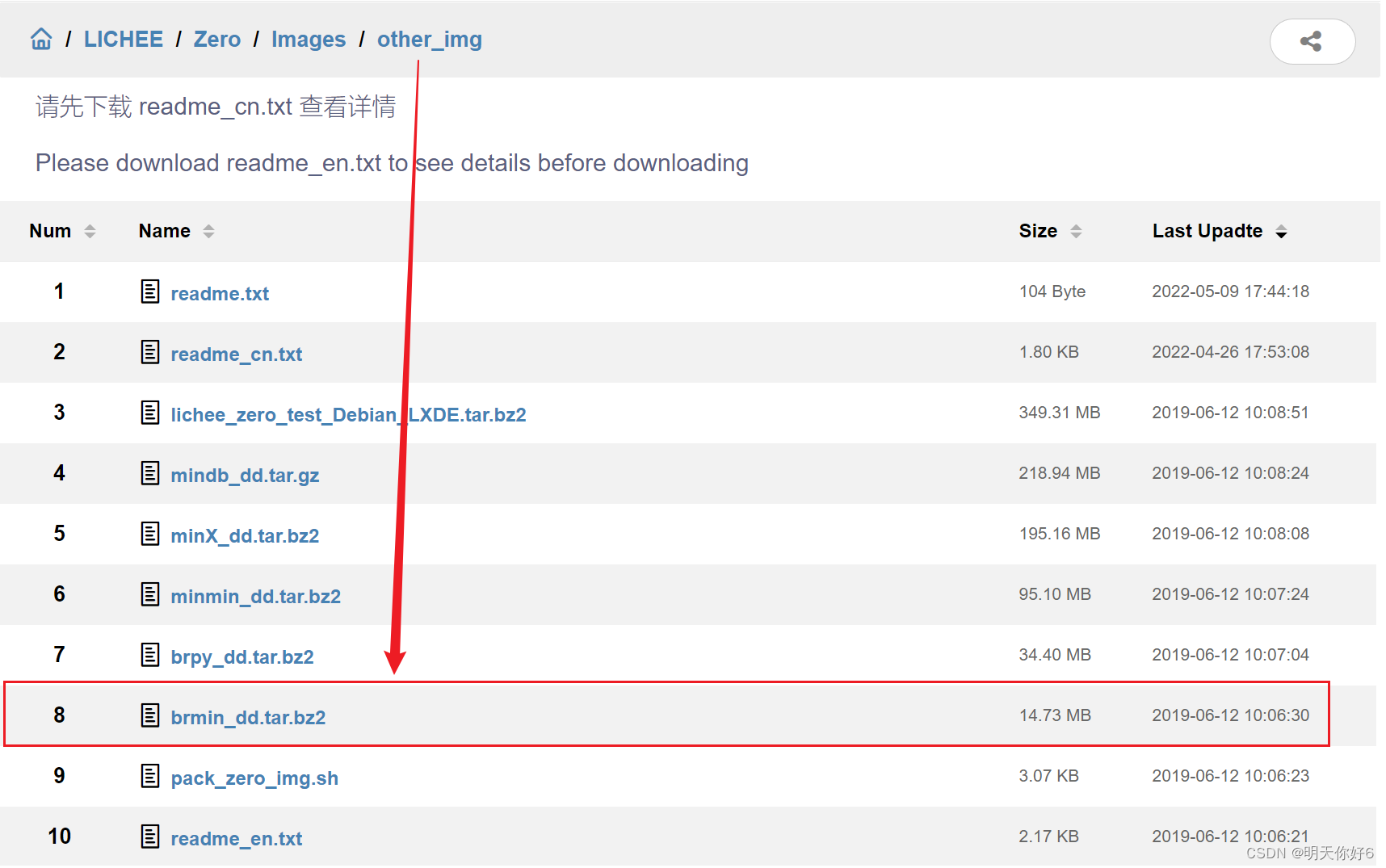Download minmin_dd.tar.bz2 archive
Image resolution: width=1386 pixels, height=868 pixels.
tap(256, 597)
